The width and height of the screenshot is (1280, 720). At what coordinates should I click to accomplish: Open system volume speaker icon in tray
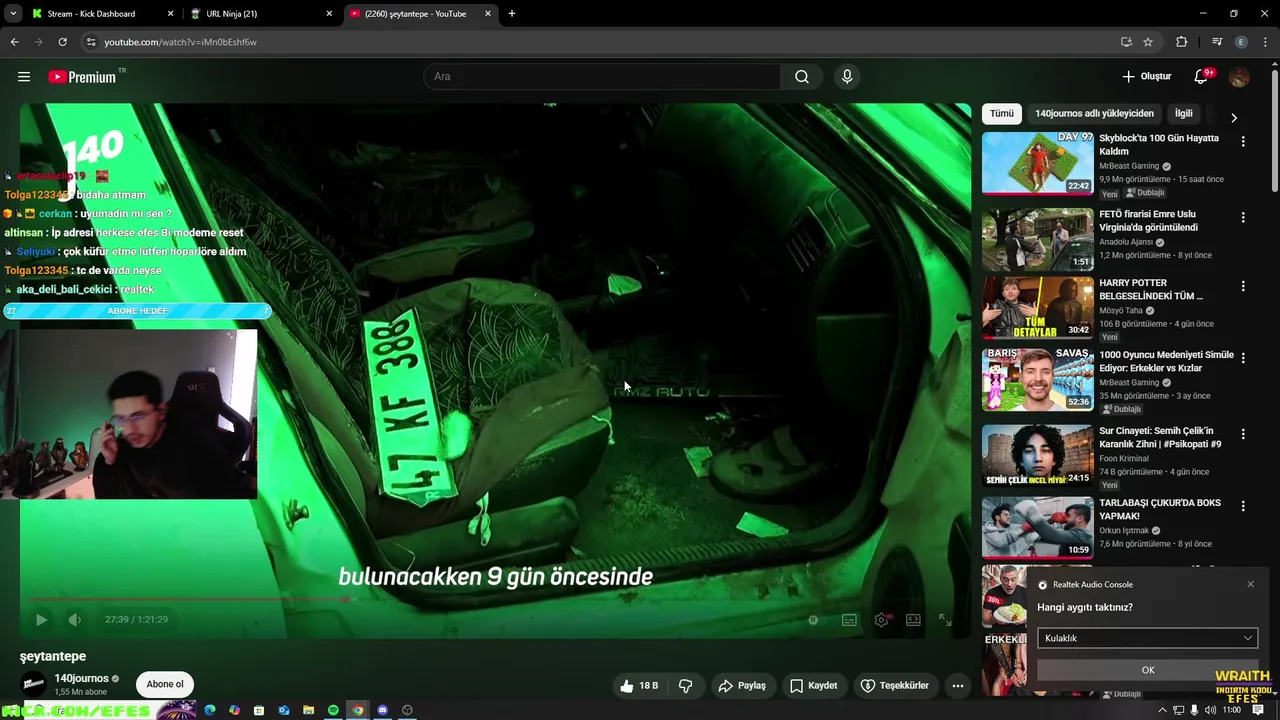click(x=1211, y=710)
